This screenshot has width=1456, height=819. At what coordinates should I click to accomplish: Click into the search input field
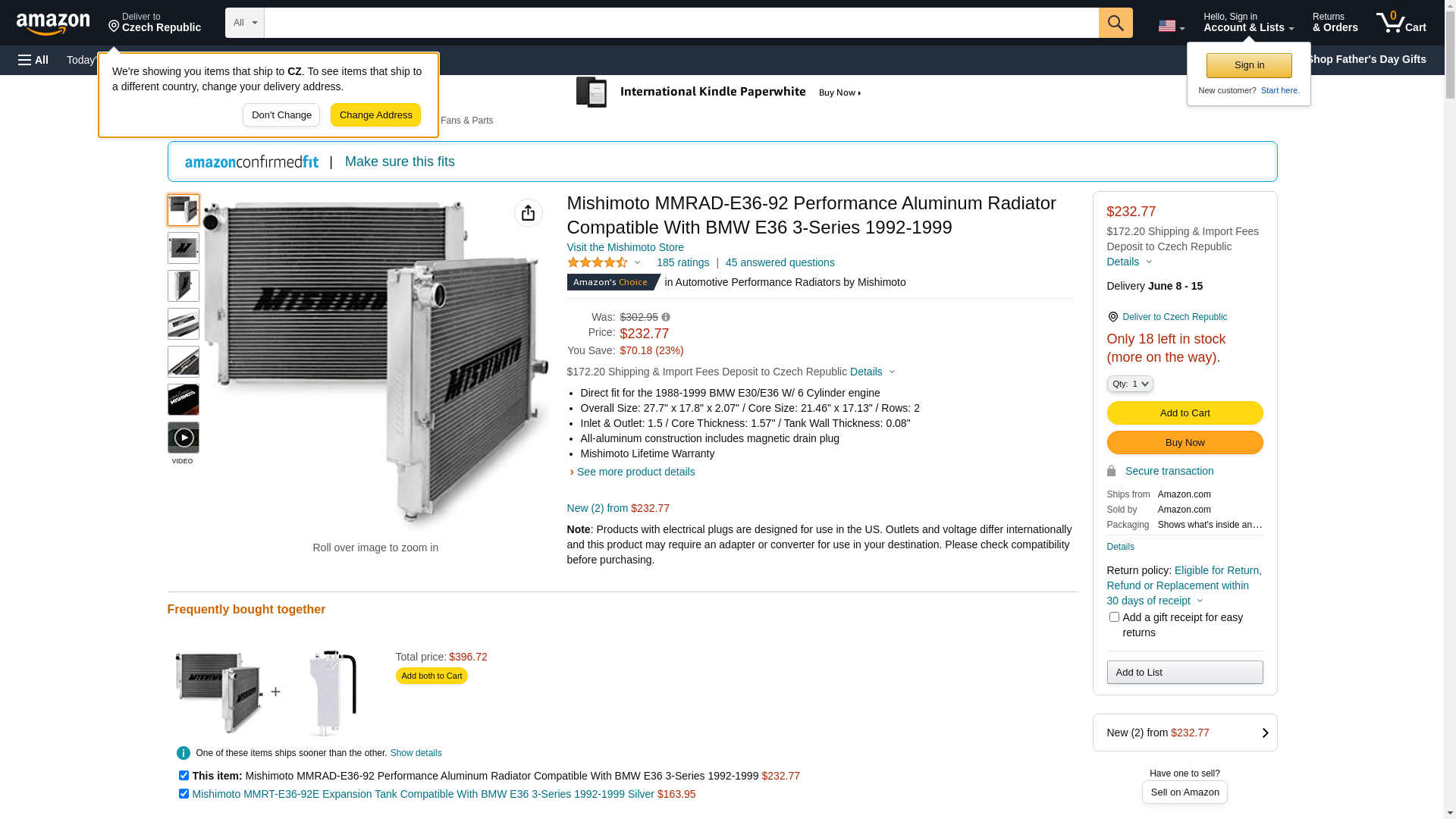pyautogui.click(x=681, y=23)
